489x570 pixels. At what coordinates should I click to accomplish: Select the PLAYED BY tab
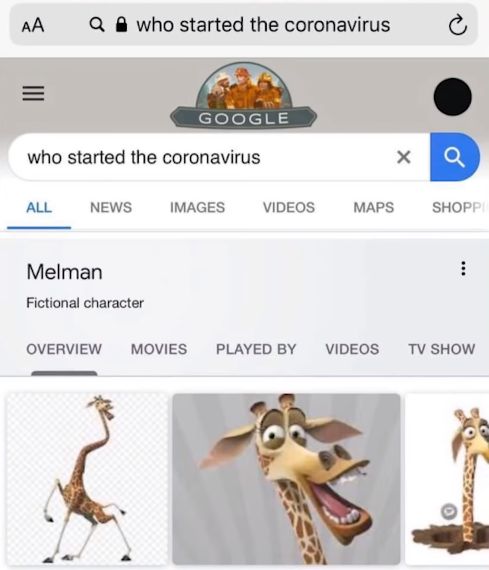click(256, 349)
